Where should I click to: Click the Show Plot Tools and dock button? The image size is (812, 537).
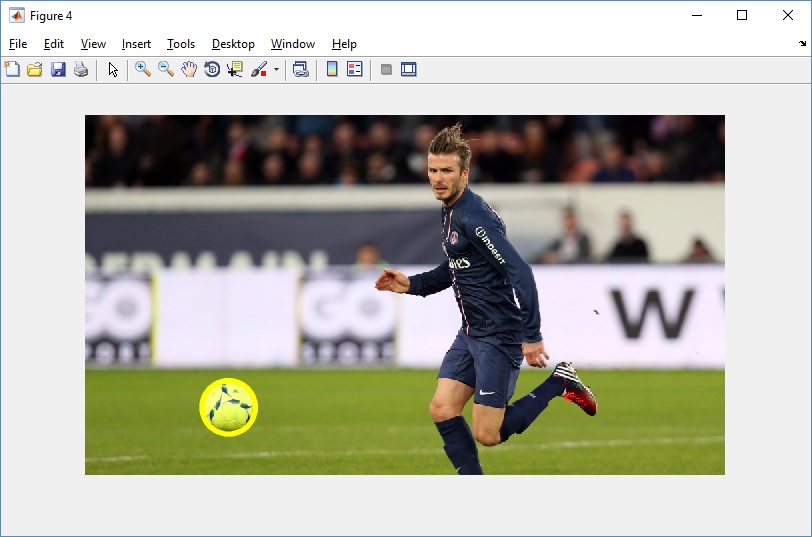[408, 70]
